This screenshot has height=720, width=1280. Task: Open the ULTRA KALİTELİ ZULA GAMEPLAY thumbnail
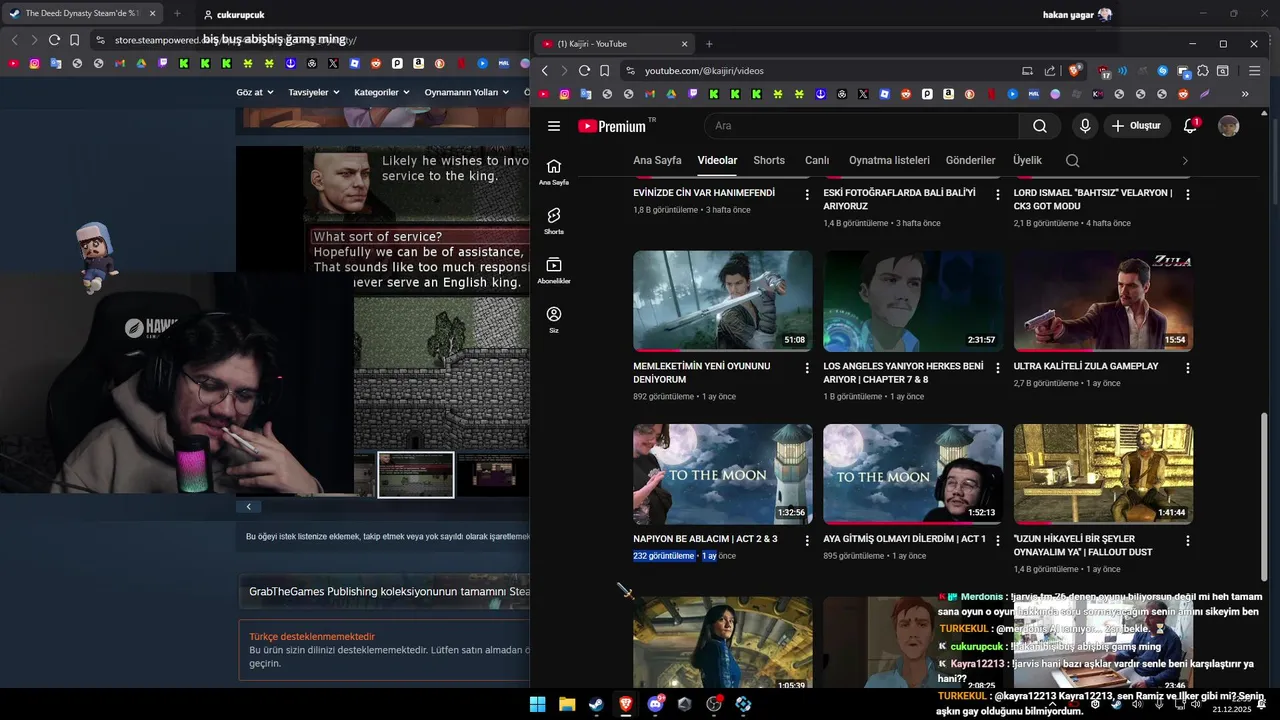(1103, 301)
